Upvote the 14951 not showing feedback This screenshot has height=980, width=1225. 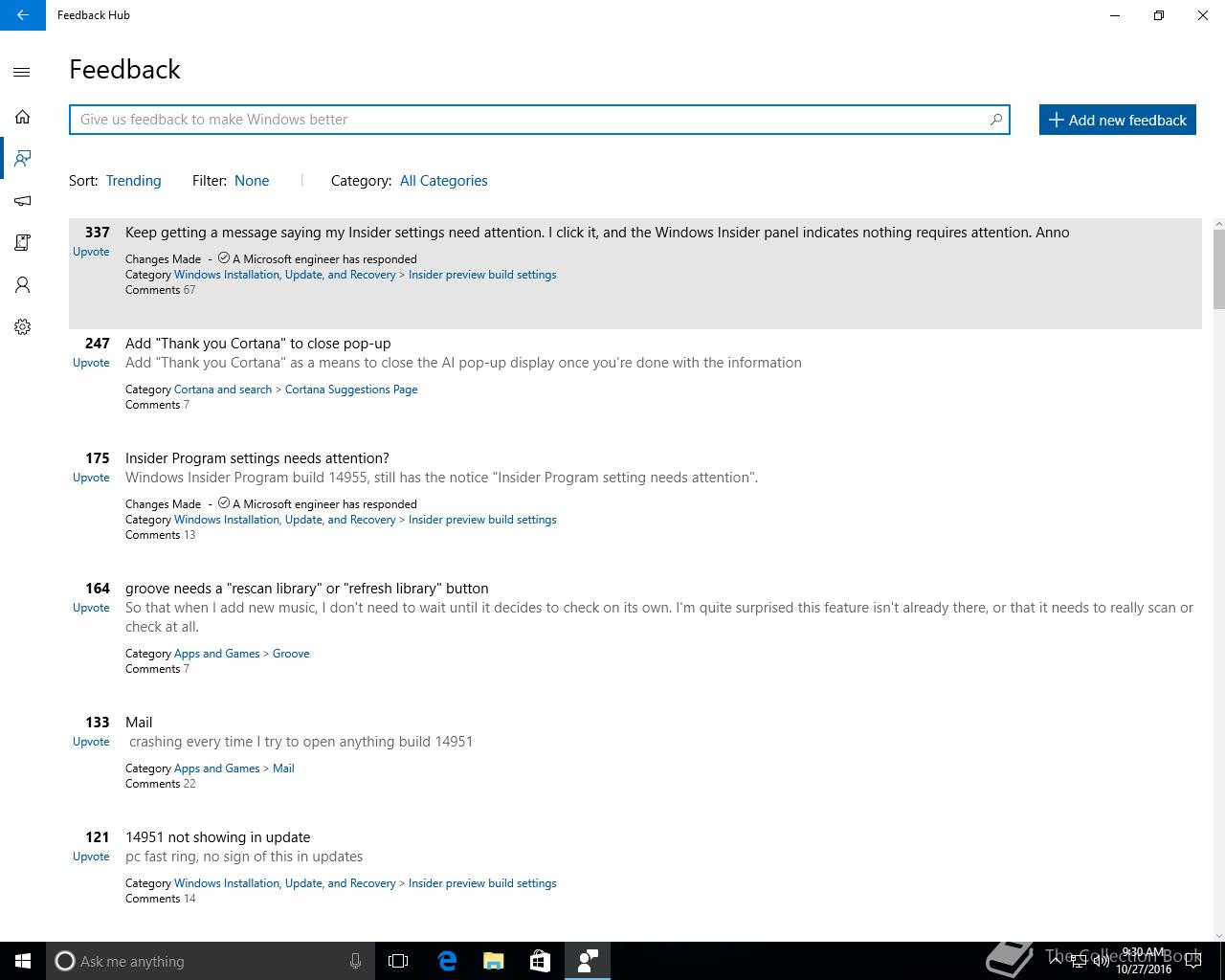pyautogui.click(x=91, y=857)
